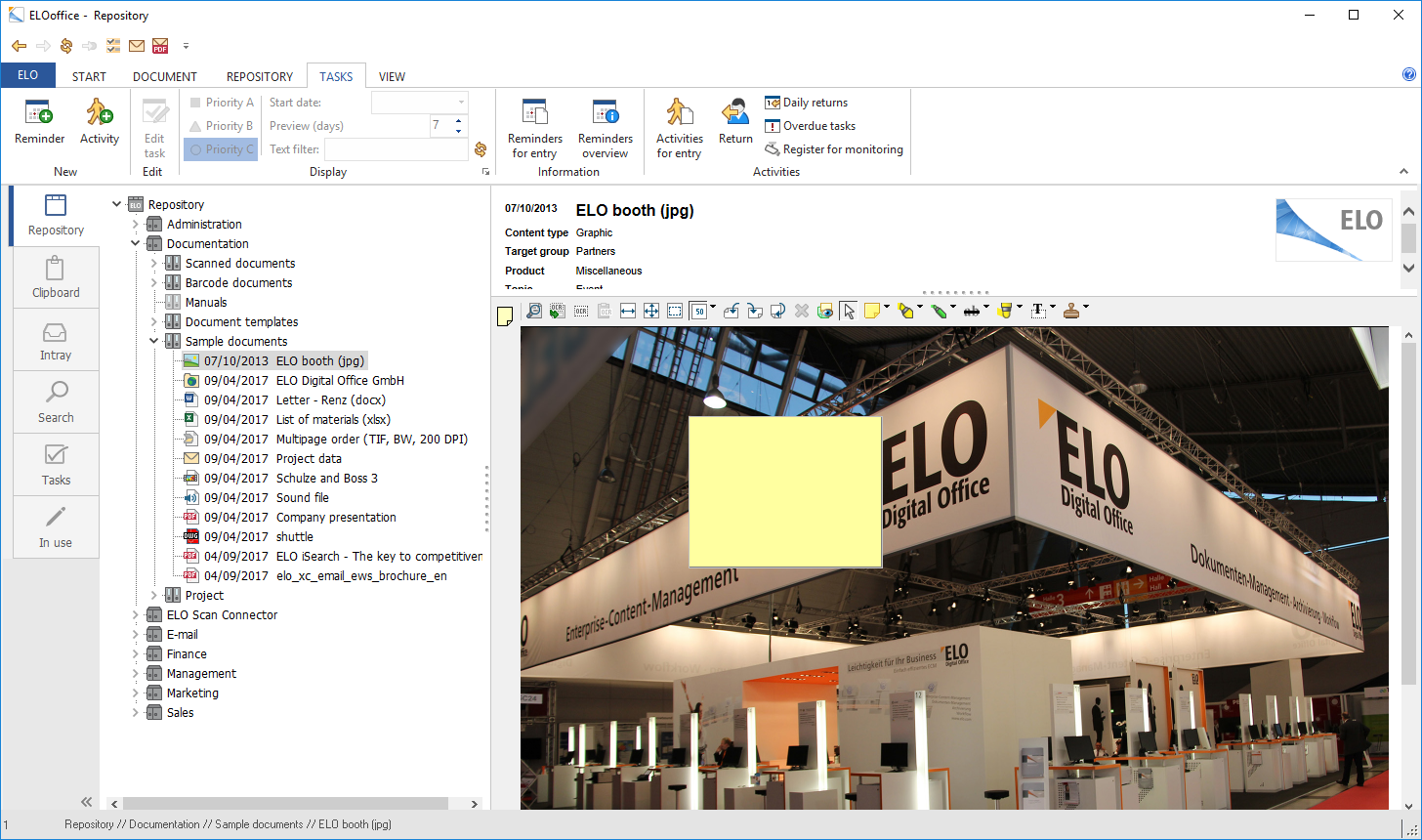Expand the Scanned documents folder
This screenshot has width=1422, height=840.
pyautogui.click(x=154, y=264)
